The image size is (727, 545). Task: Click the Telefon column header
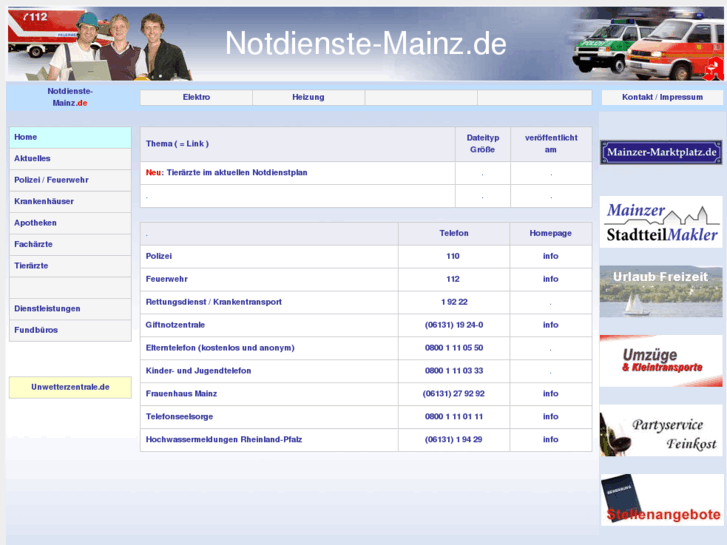click(x=454, y=233)
